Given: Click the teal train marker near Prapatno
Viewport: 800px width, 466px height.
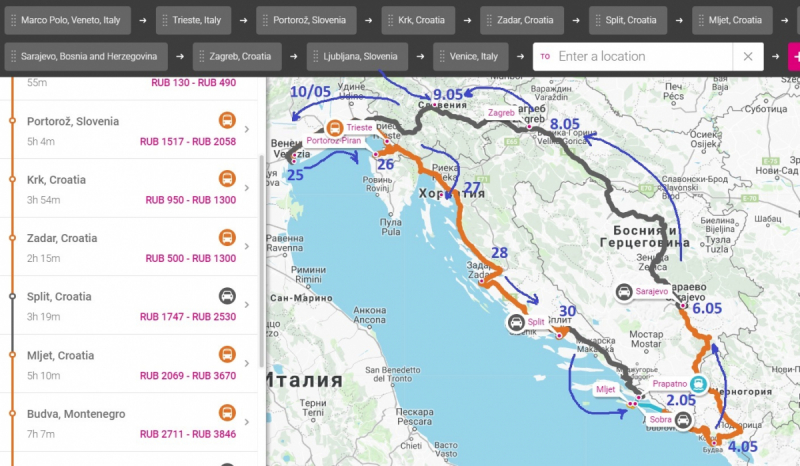Looking at the screenshot, I should point(701,383).
